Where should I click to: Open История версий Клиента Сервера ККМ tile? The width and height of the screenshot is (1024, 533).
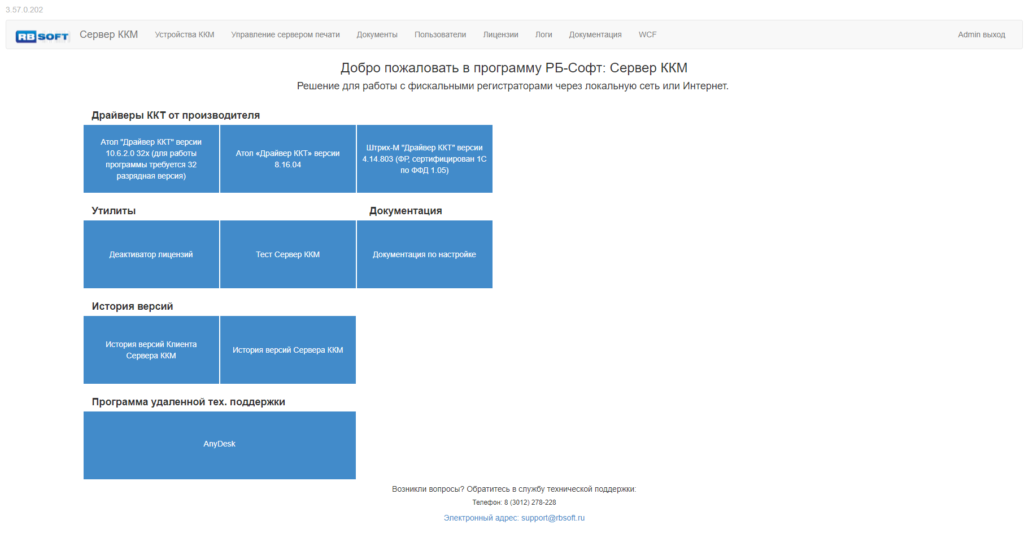point(151,350)
